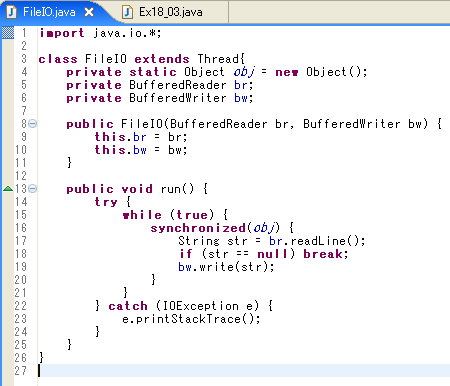The image size is (450, 386).
Task: Click the Java file icon on Ex18_03.java tab
Action: pos(127,12)
